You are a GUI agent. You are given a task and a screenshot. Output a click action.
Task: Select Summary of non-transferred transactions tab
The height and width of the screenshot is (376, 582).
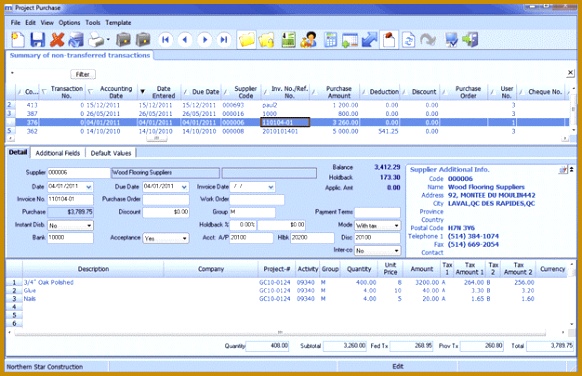pos(80,55)
